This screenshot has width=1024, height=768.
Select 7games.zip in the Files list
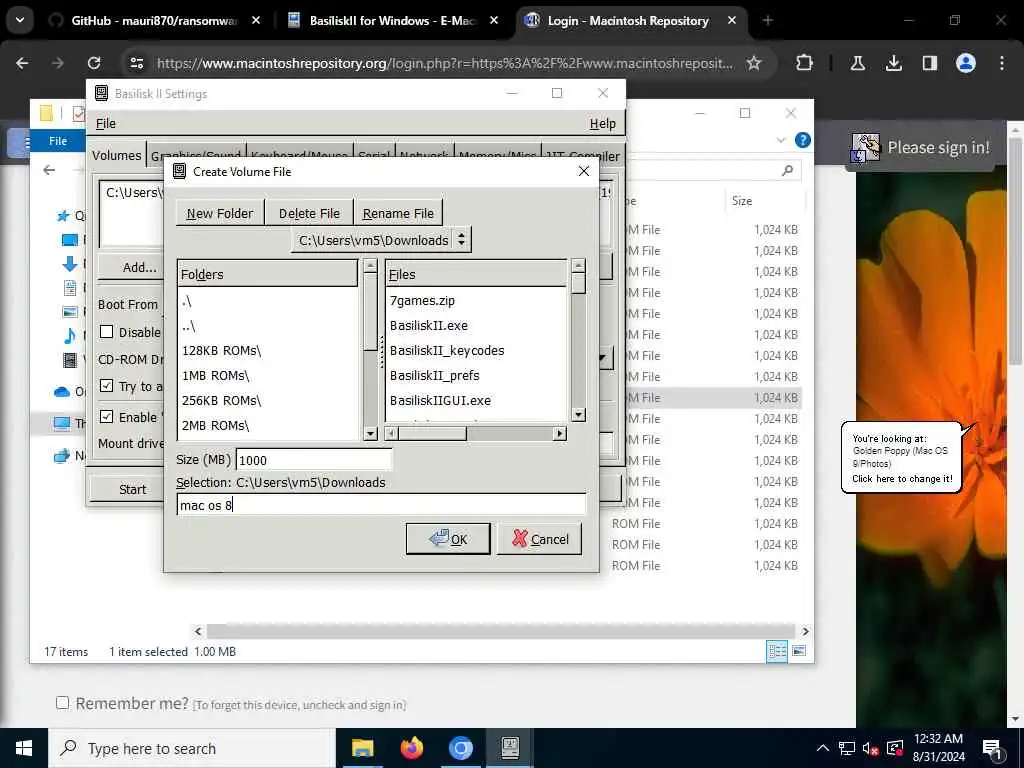pos(423,300)
